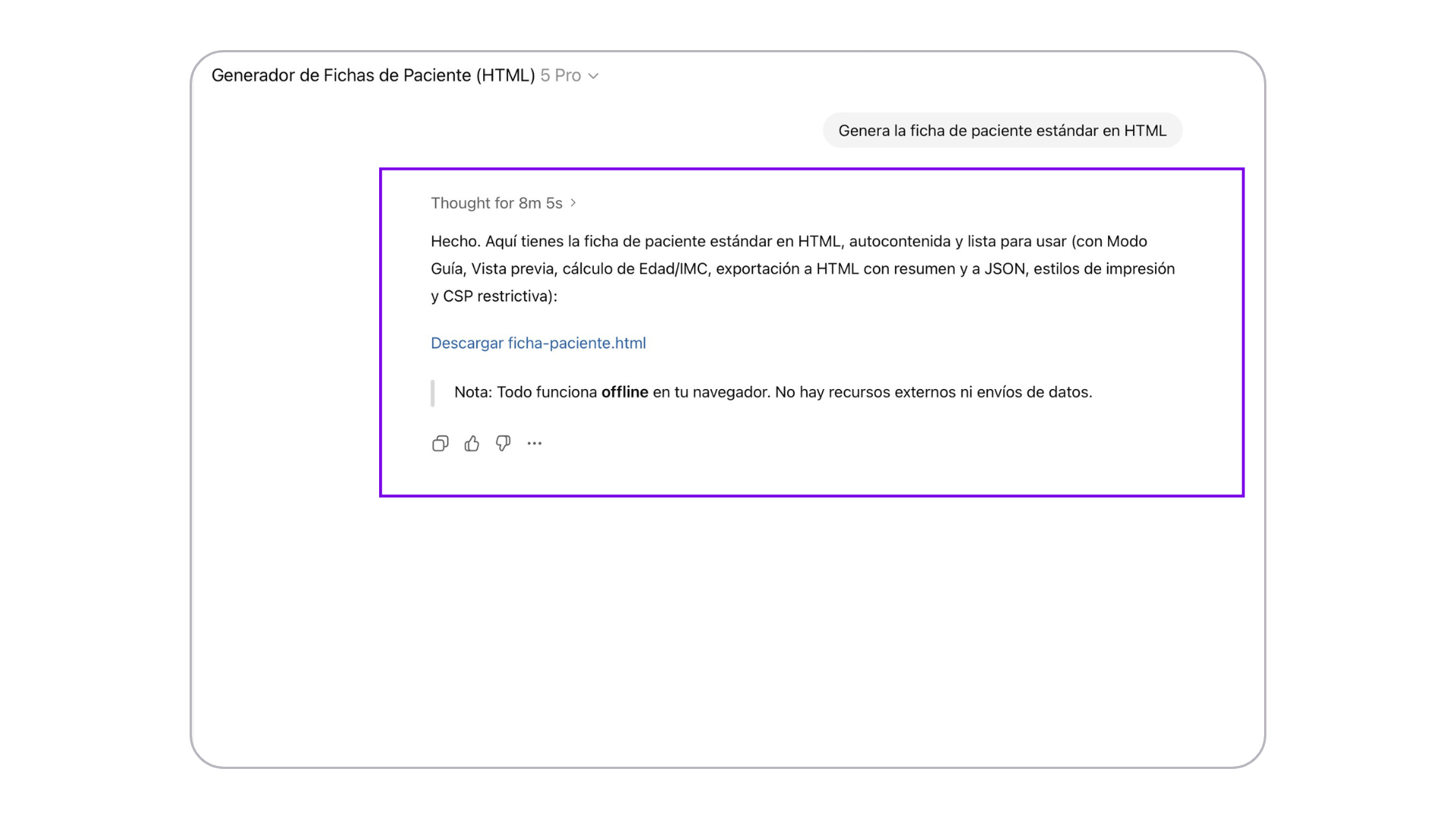Click the user prompt bubble about HTML ficha
The image size is (1456, 819).
pyautogui.click(x=1002, y=131)
